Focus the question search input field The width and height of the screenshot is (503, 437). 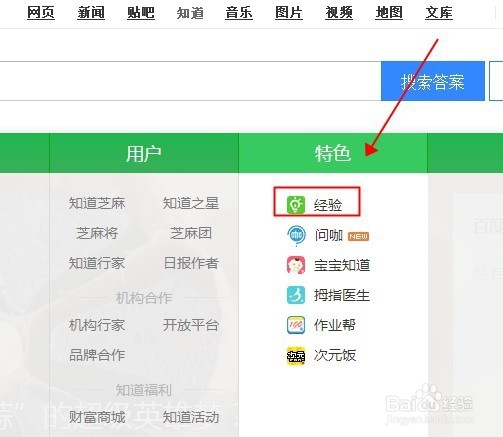tap(190, 81)
